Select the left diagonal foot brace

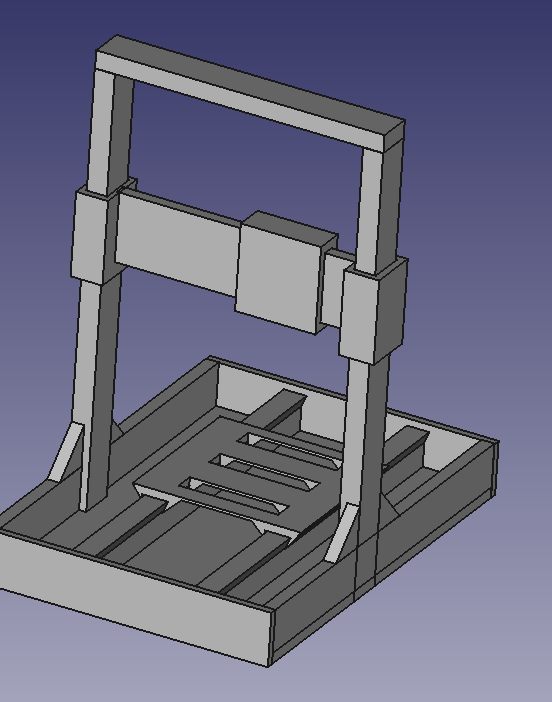point(65,452)
